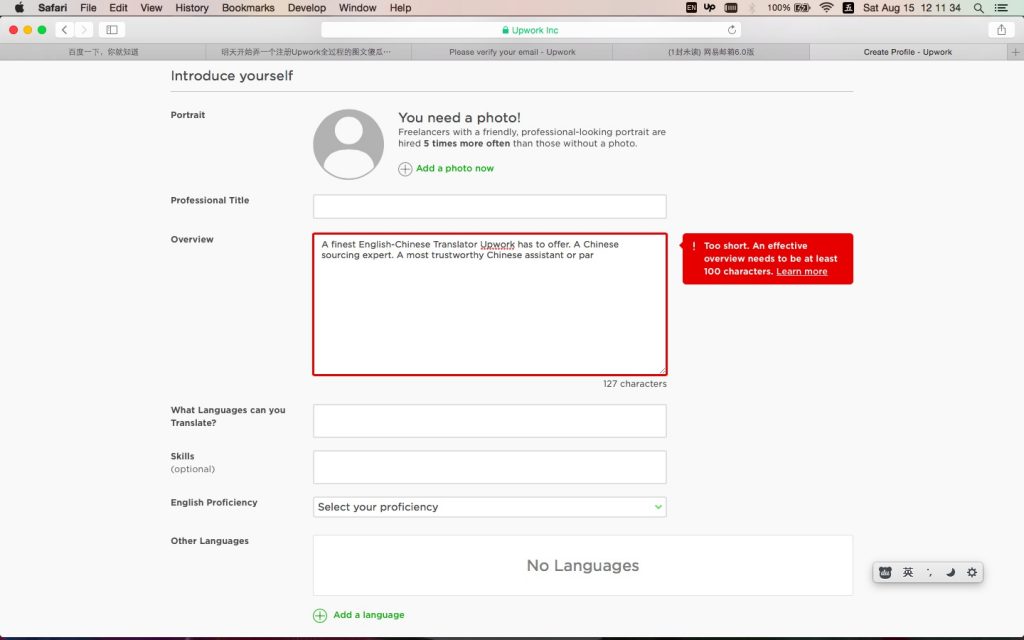The image size is (1024, 640).
Task: Switch to the 网易邮箱6.0版 tab
Action: point(711,52)
